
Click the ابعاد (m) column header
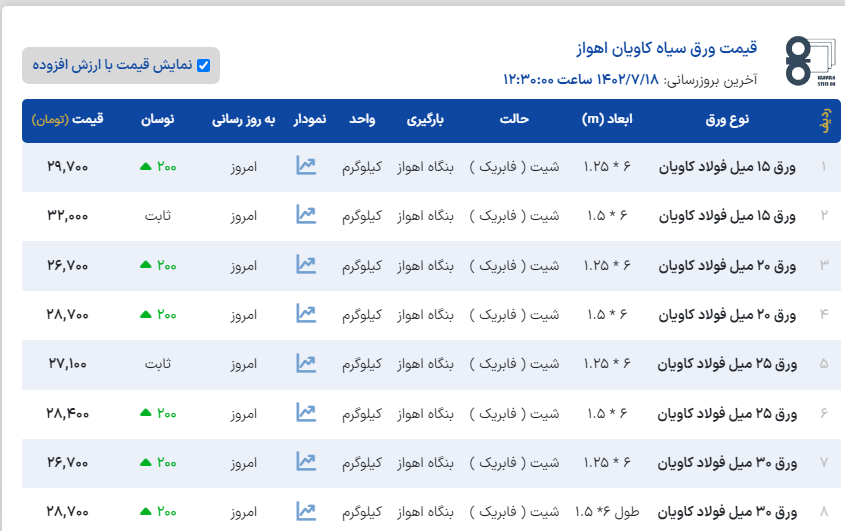608,120
